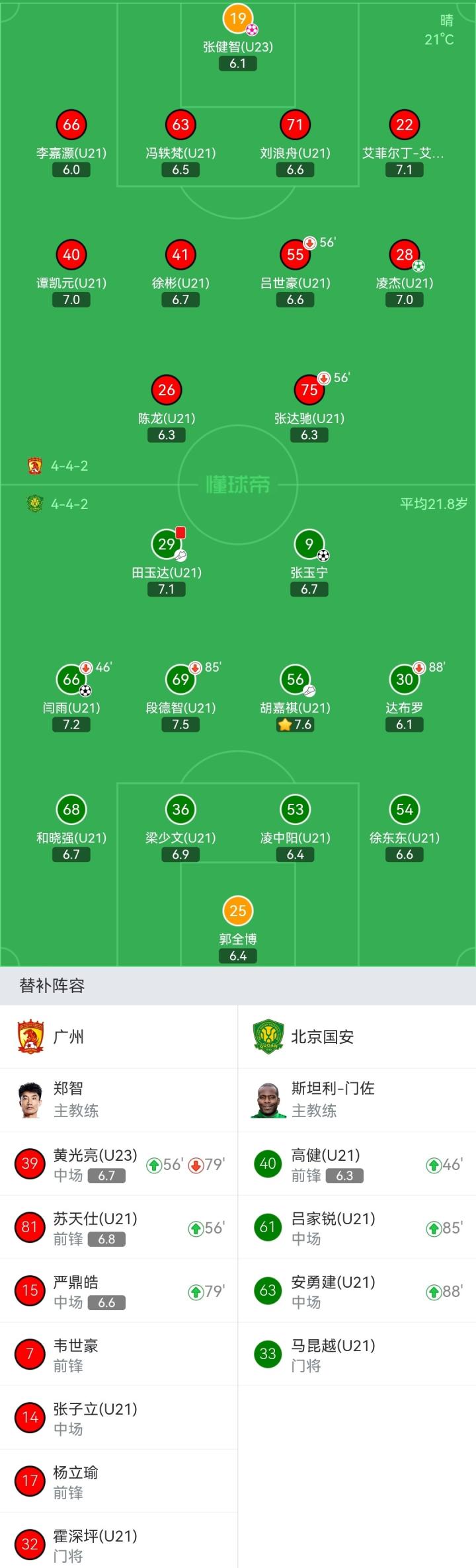Image resolution: width=476 pixels, height=1568 pixels.
Task: Select player 艾菲尔丁 number 22 badge
Action: pos(404,125)
